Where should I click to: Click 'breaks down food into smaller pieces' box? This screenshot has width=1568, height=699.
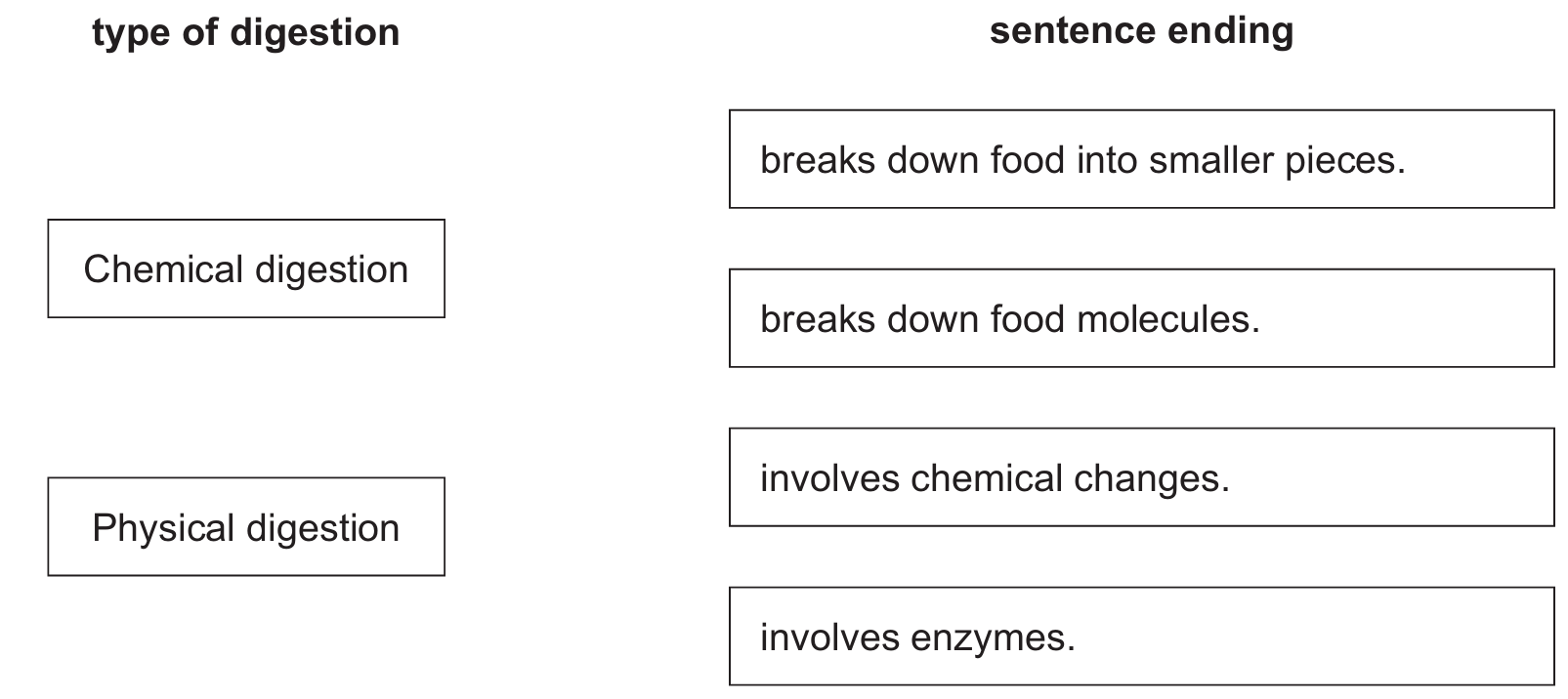coord(1141,159)
